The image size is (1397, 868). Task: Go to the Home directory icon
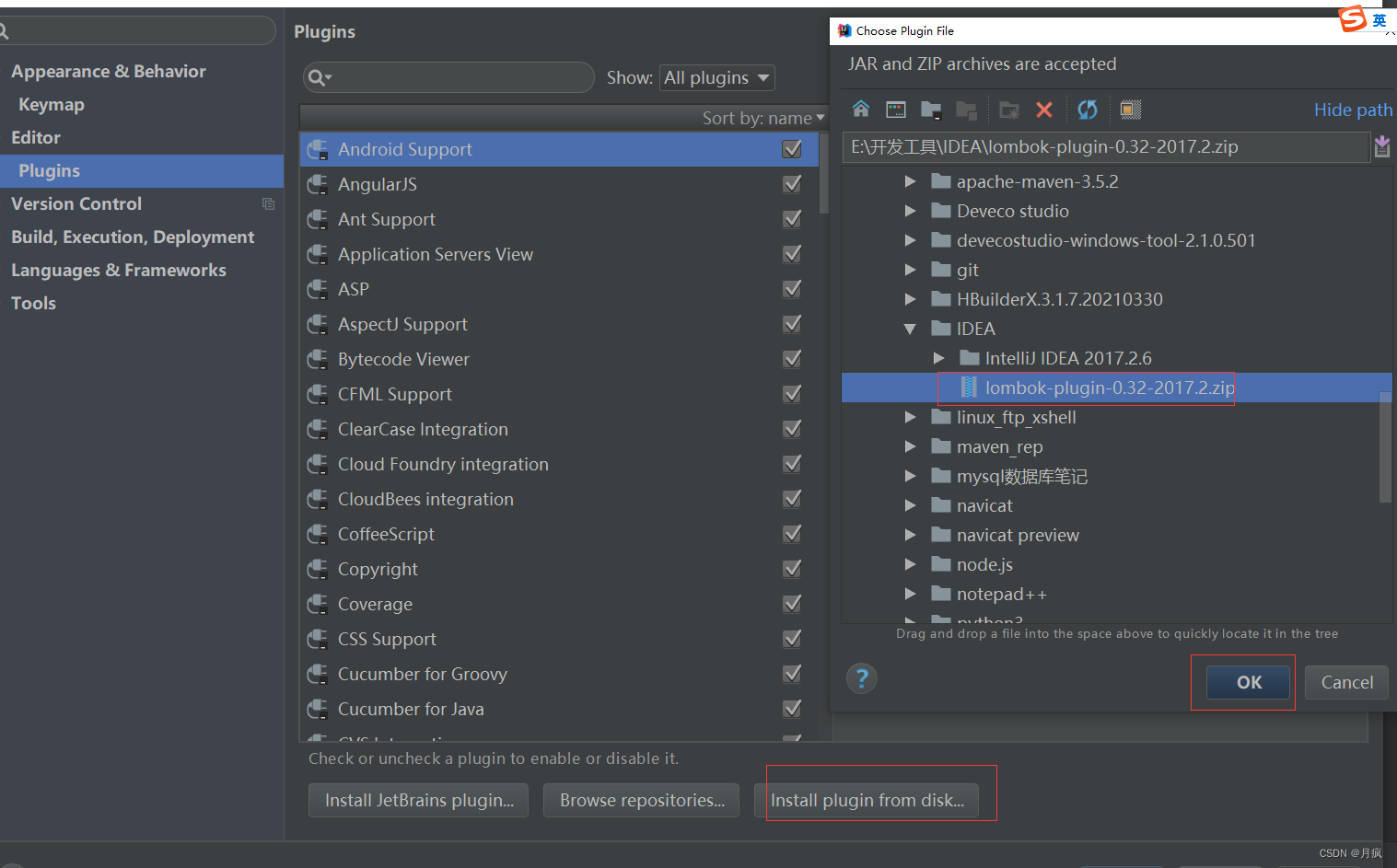(x=860, y=110)
